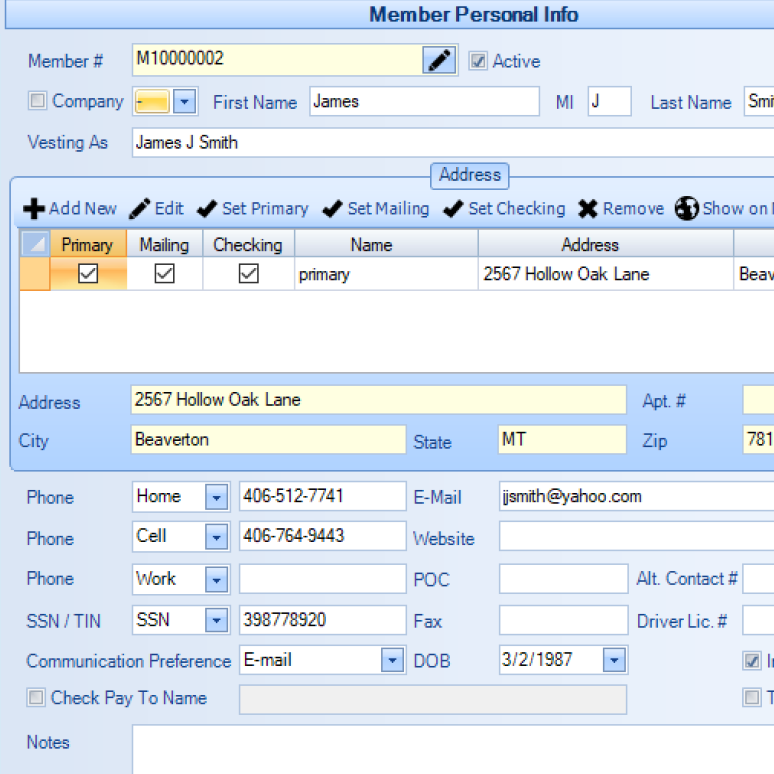Click the E-Mail input field

[x=636, y=497]
